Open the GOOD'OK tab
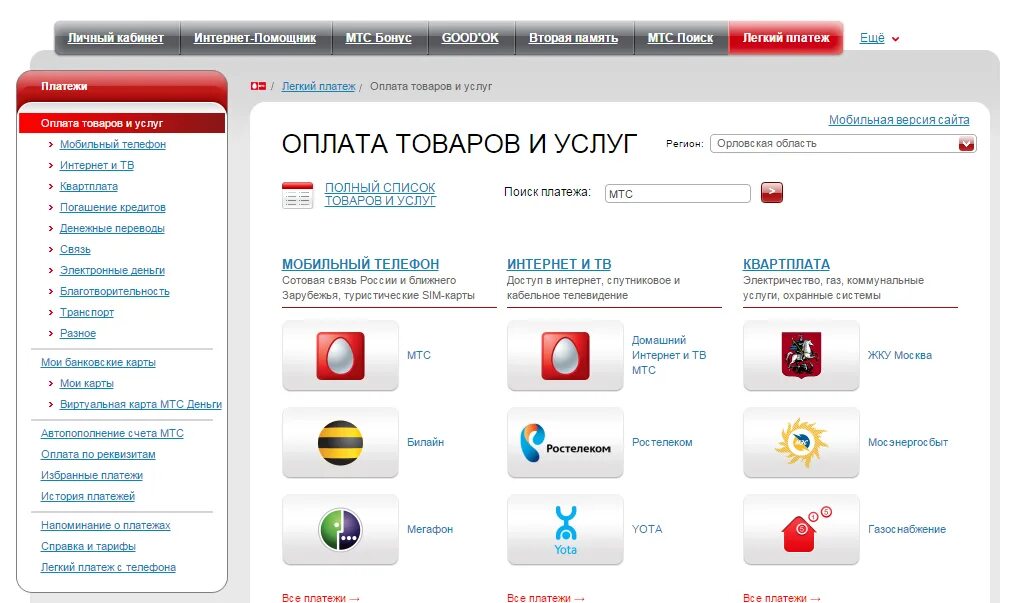The width and height of the screenshot is (1016, 603). coord(470,38)
